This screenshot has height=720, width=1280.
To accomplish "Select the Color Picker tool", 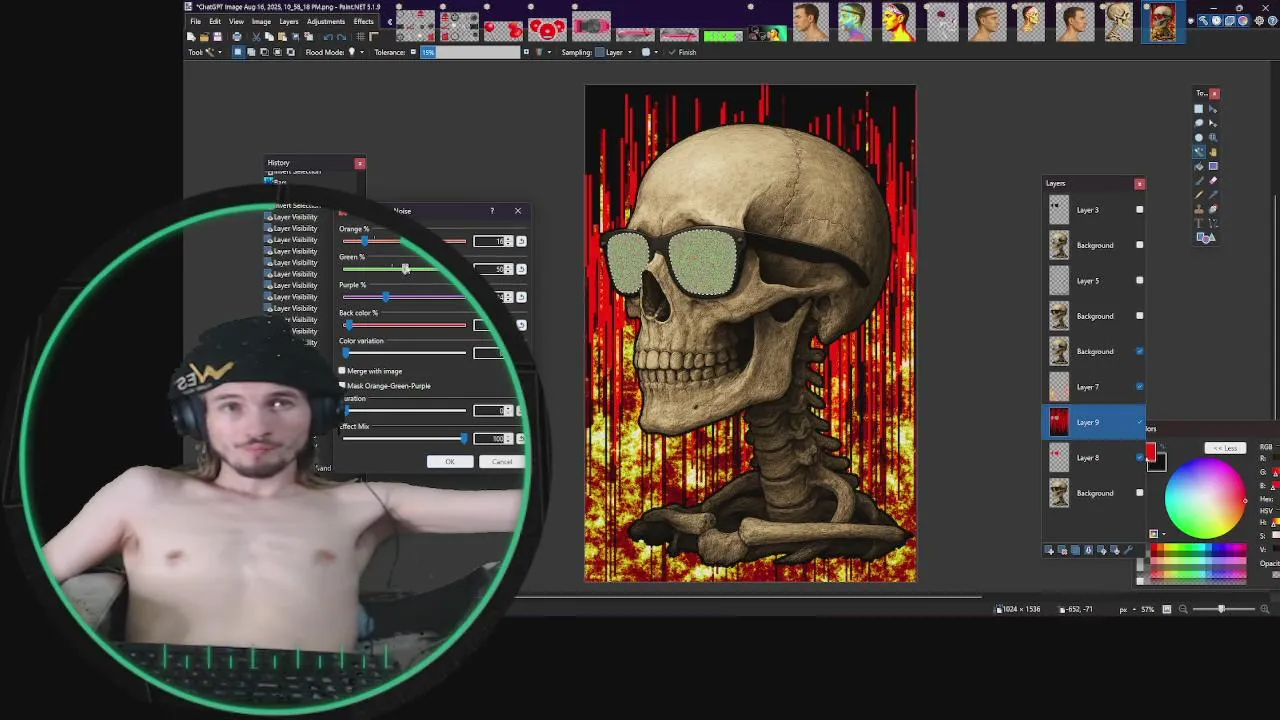I will 1213,195.
